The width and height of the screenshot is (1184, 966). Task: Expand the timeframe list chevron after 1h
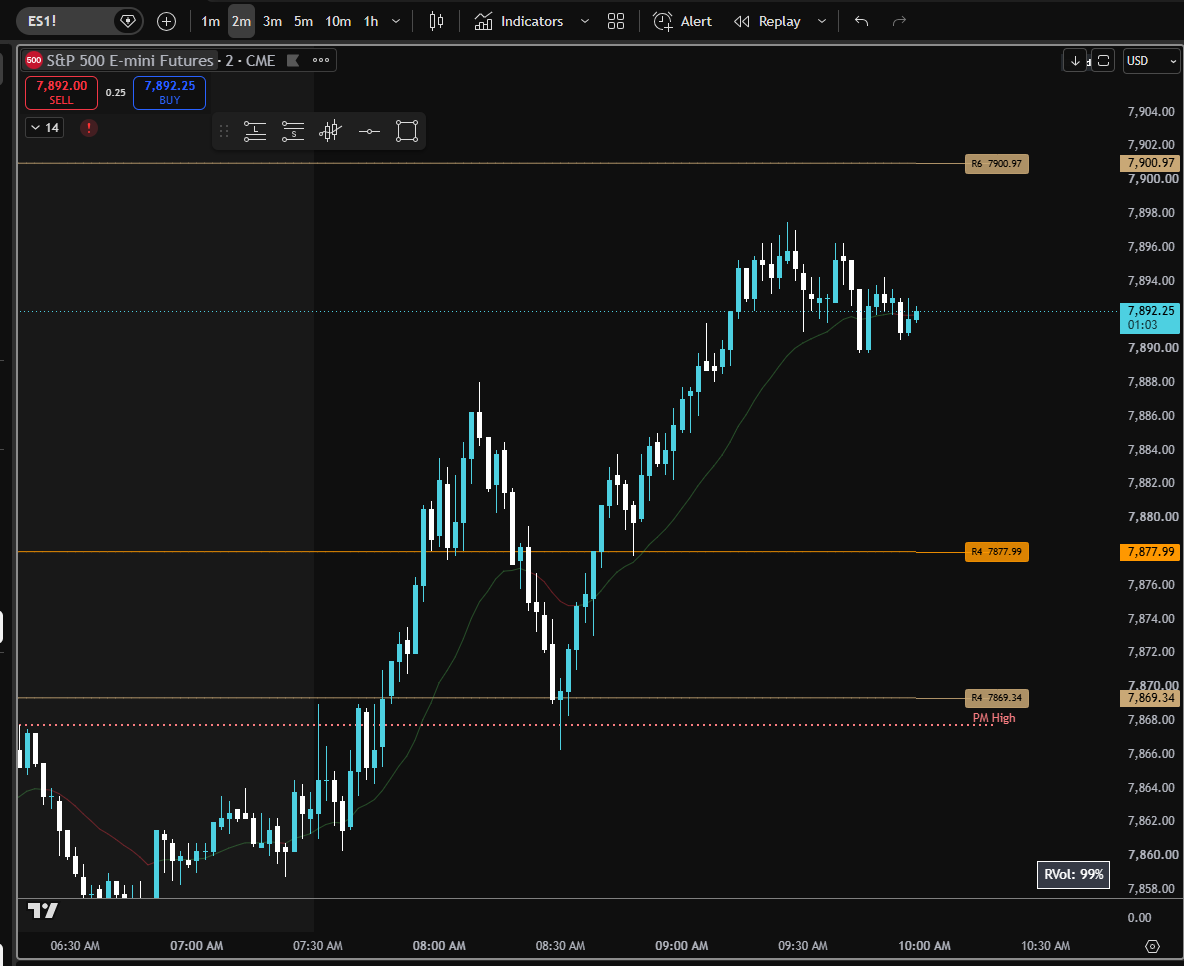coord(396,21)
